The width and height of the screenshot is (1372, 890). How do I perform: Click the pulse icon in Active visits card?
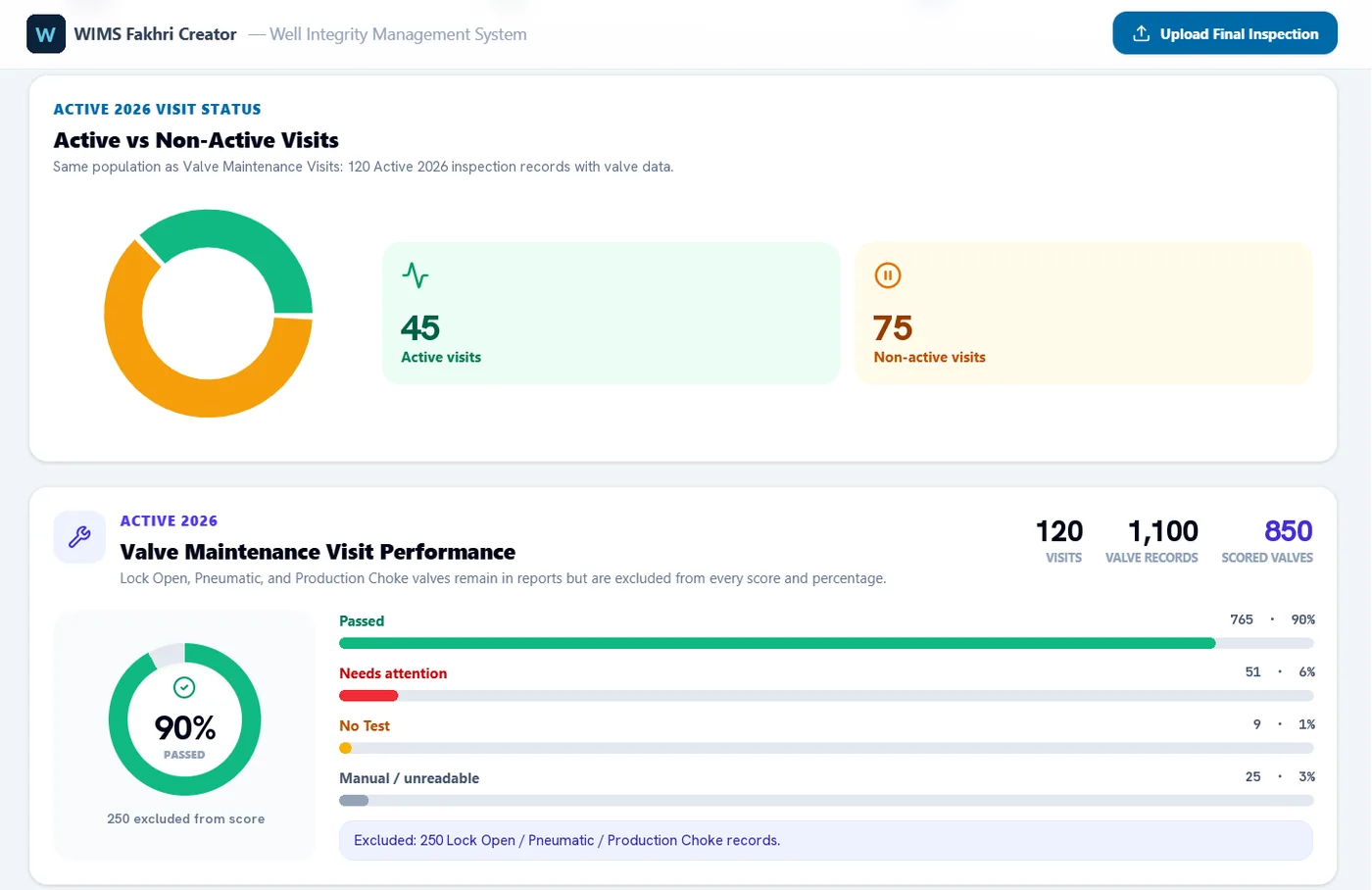pos(416,275)
